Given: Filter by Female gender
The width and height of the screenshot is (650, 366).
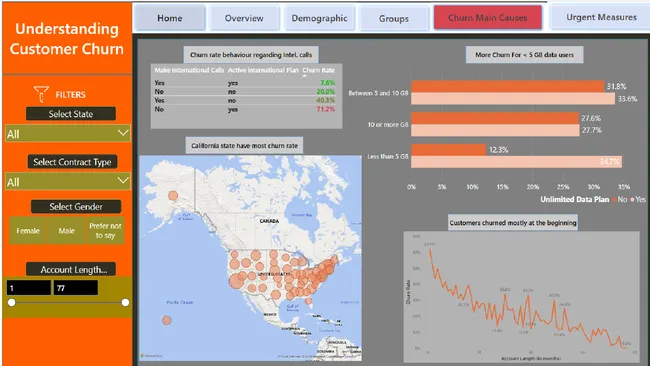Looking at the screenshot, I should pos(28,230).
